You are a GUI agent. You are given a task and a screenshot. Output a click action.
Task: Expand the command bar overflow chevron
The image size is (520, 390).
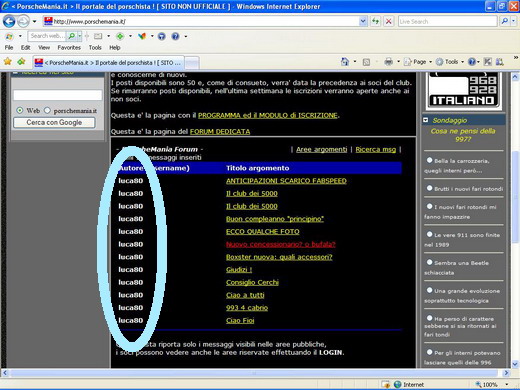click(x=516, y=57)
